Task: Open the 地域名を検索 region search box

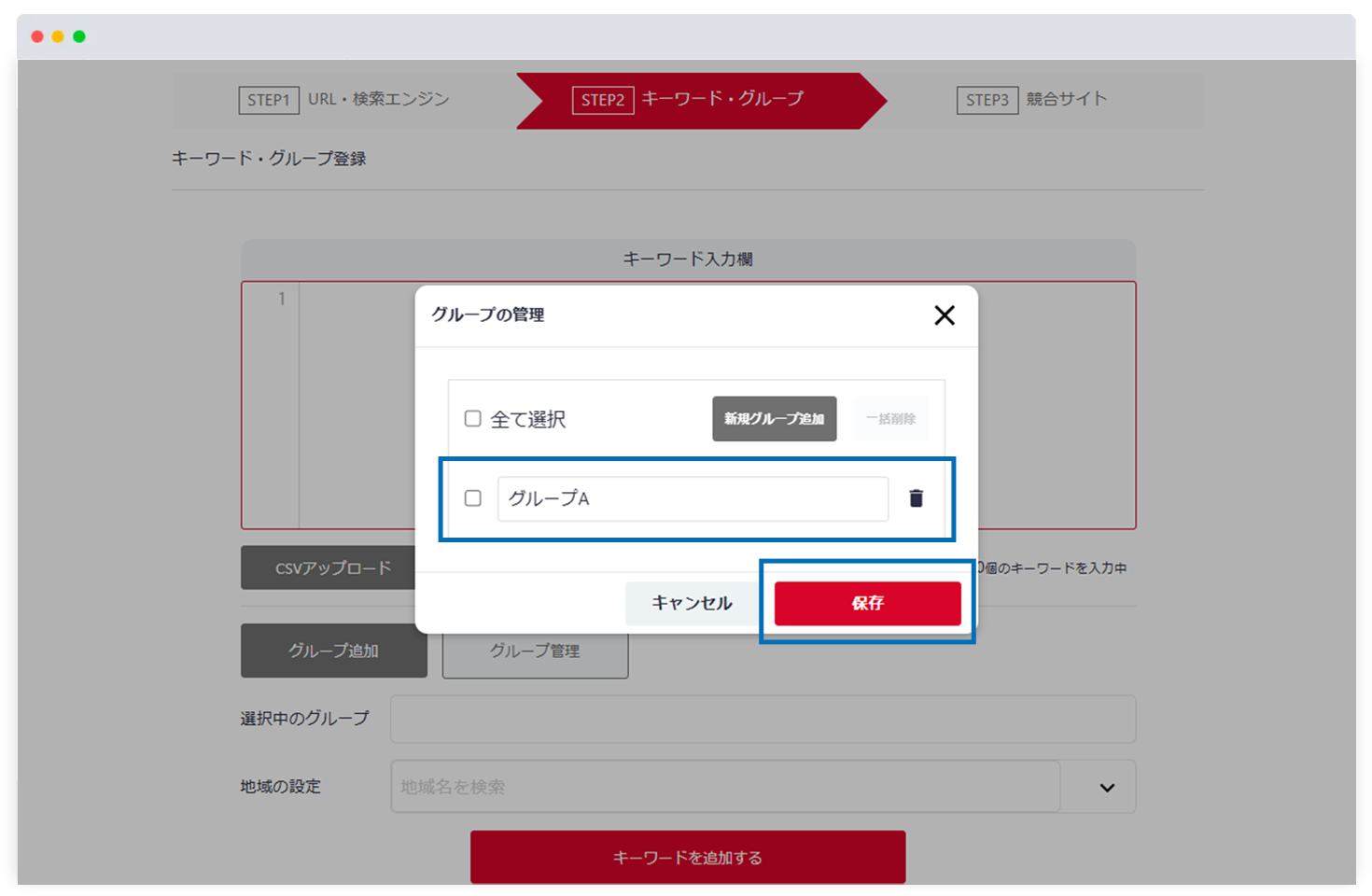Action: 653,787
